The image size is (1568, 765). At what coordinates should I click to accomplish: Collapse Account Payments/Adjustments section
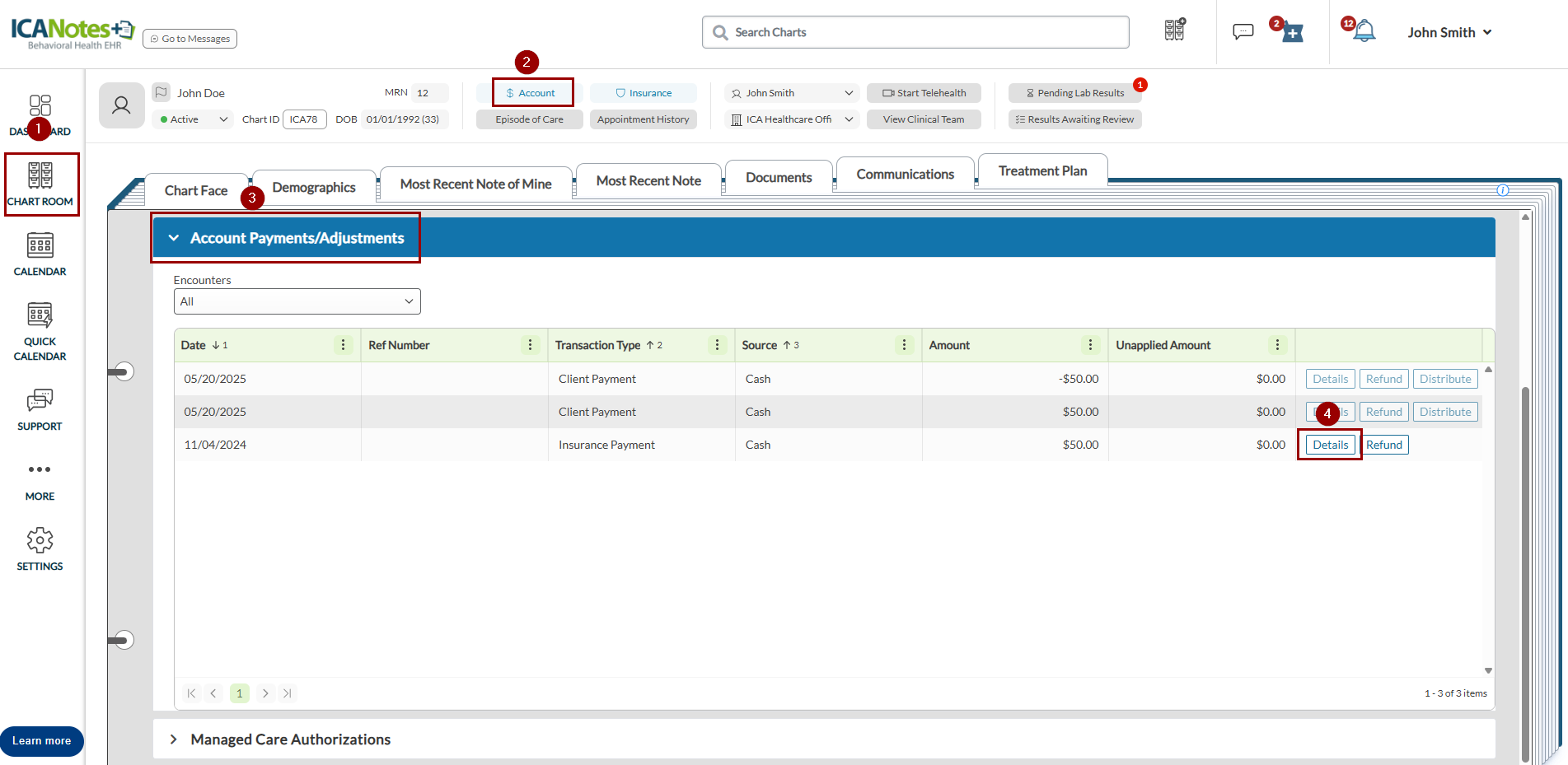coord(174,238)
